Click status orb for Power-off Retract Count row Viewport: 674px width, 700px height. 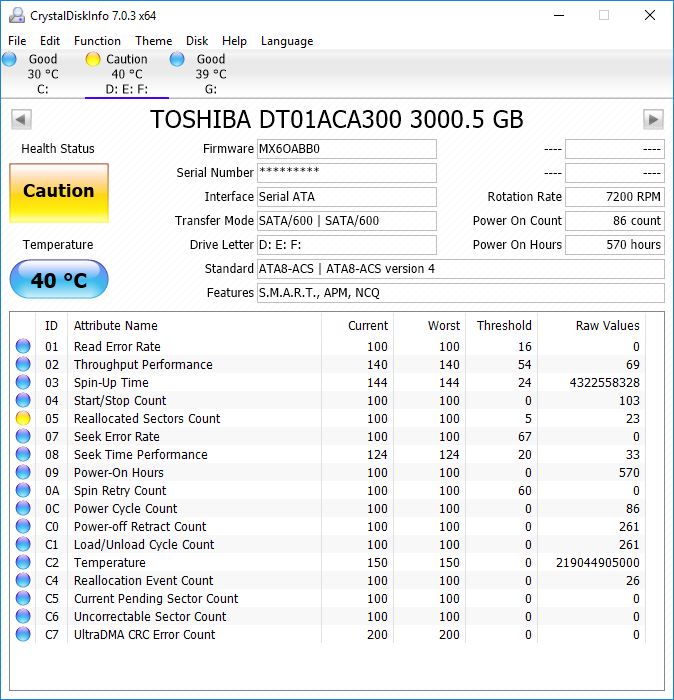tap(23, 526)
